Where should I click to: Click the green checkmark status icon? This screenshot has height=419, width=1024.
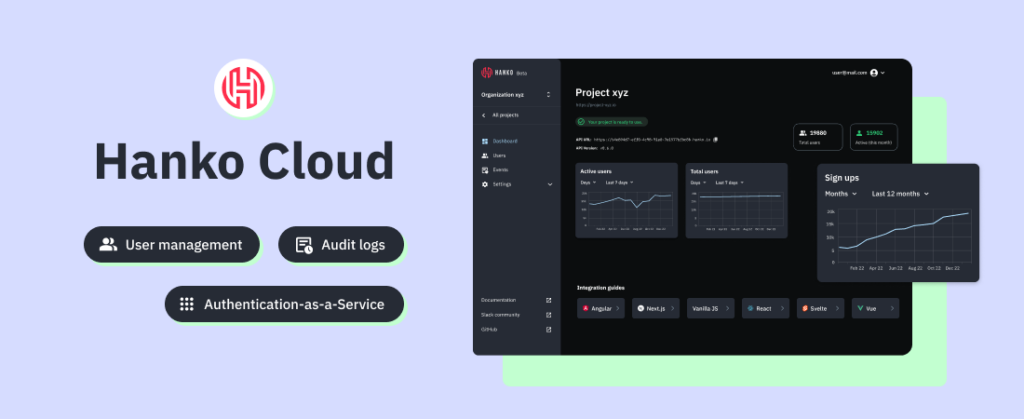[581, 122]
